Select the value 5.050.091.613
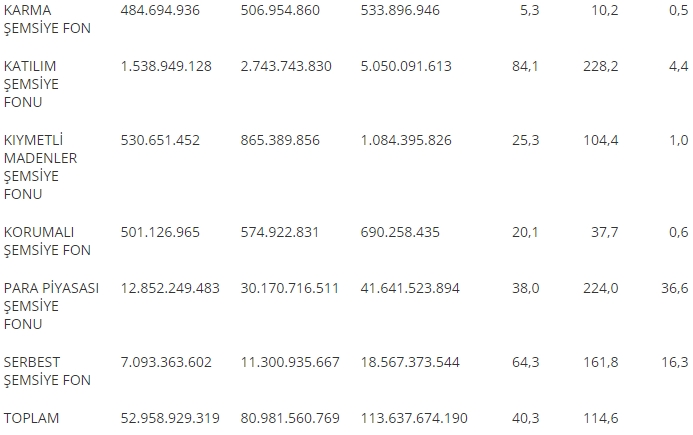Viewport: 693px width, 435px height. [406, 66]
